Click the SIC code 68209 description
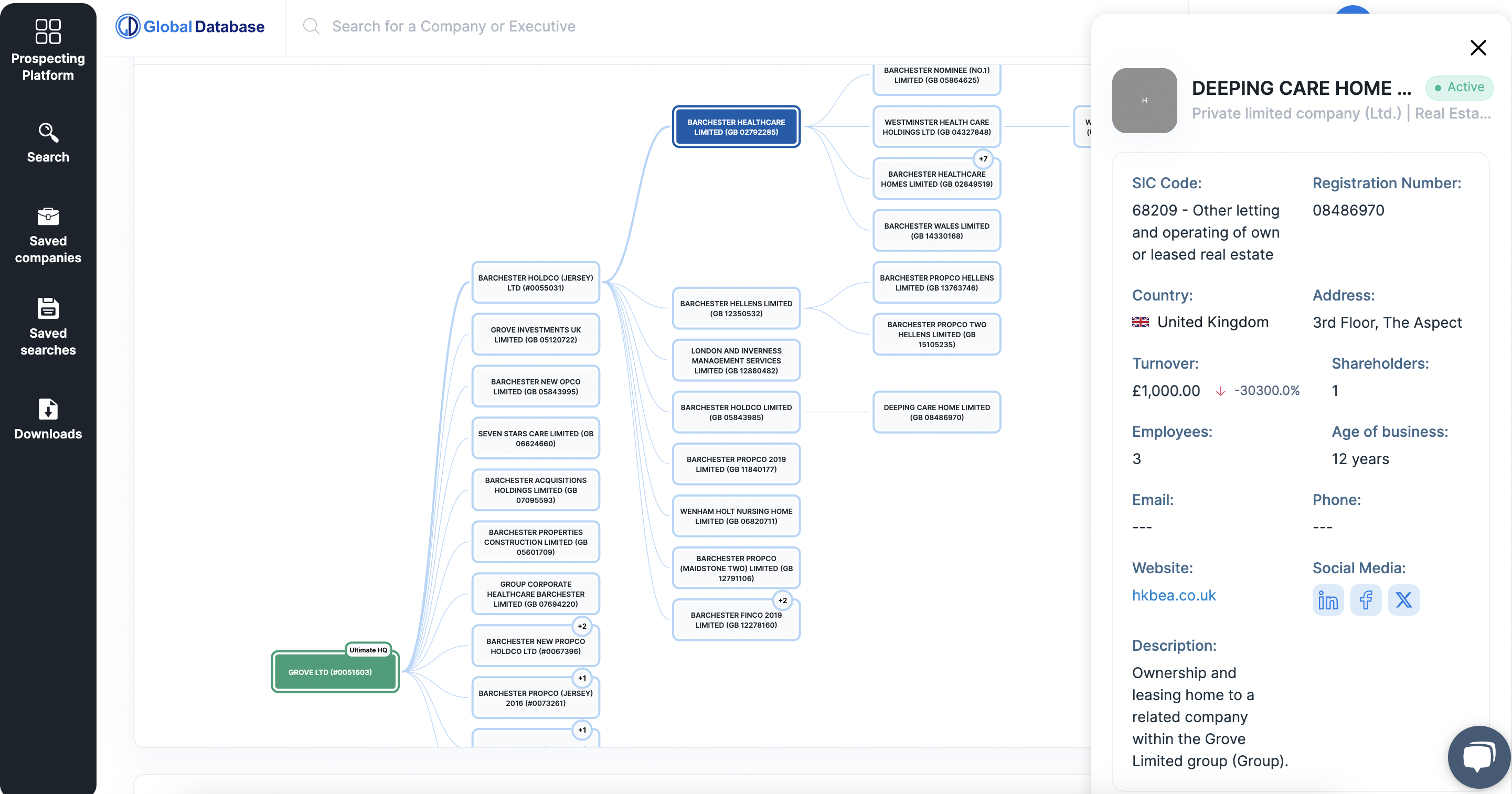This screenshot has width=1512, height=794. coord(1206,232)
